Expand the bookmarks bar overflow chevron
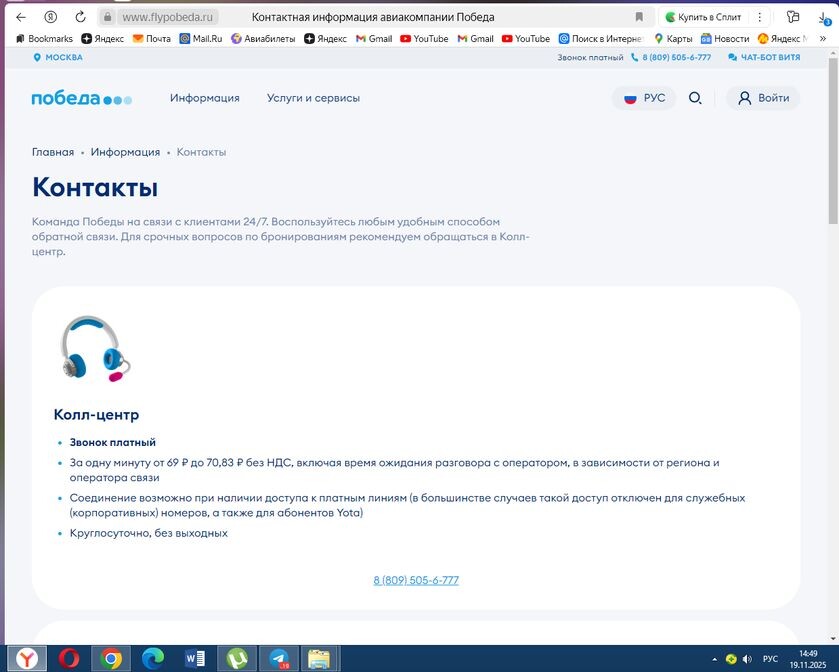Viewport: 839px width, 672px height. [823, 39]
